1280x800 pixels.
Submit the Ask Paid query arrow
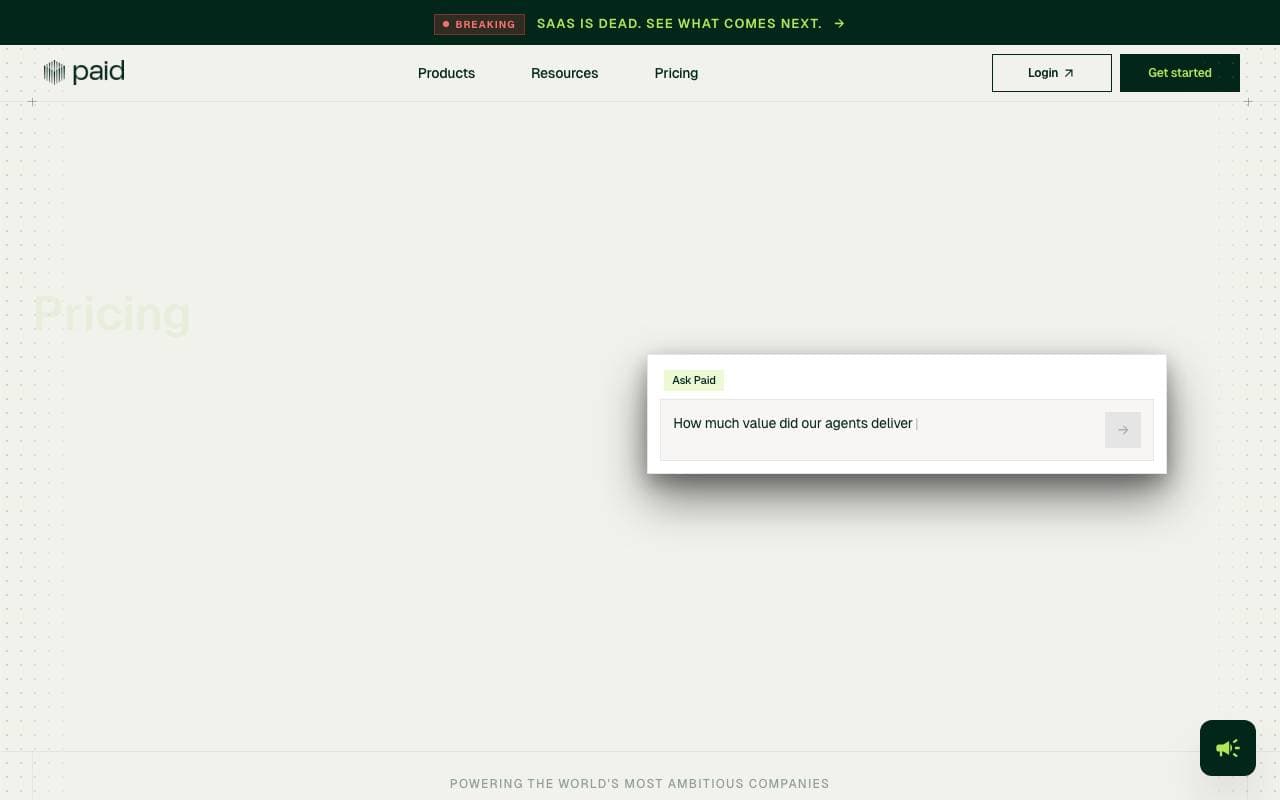[x=1123, y=430]
